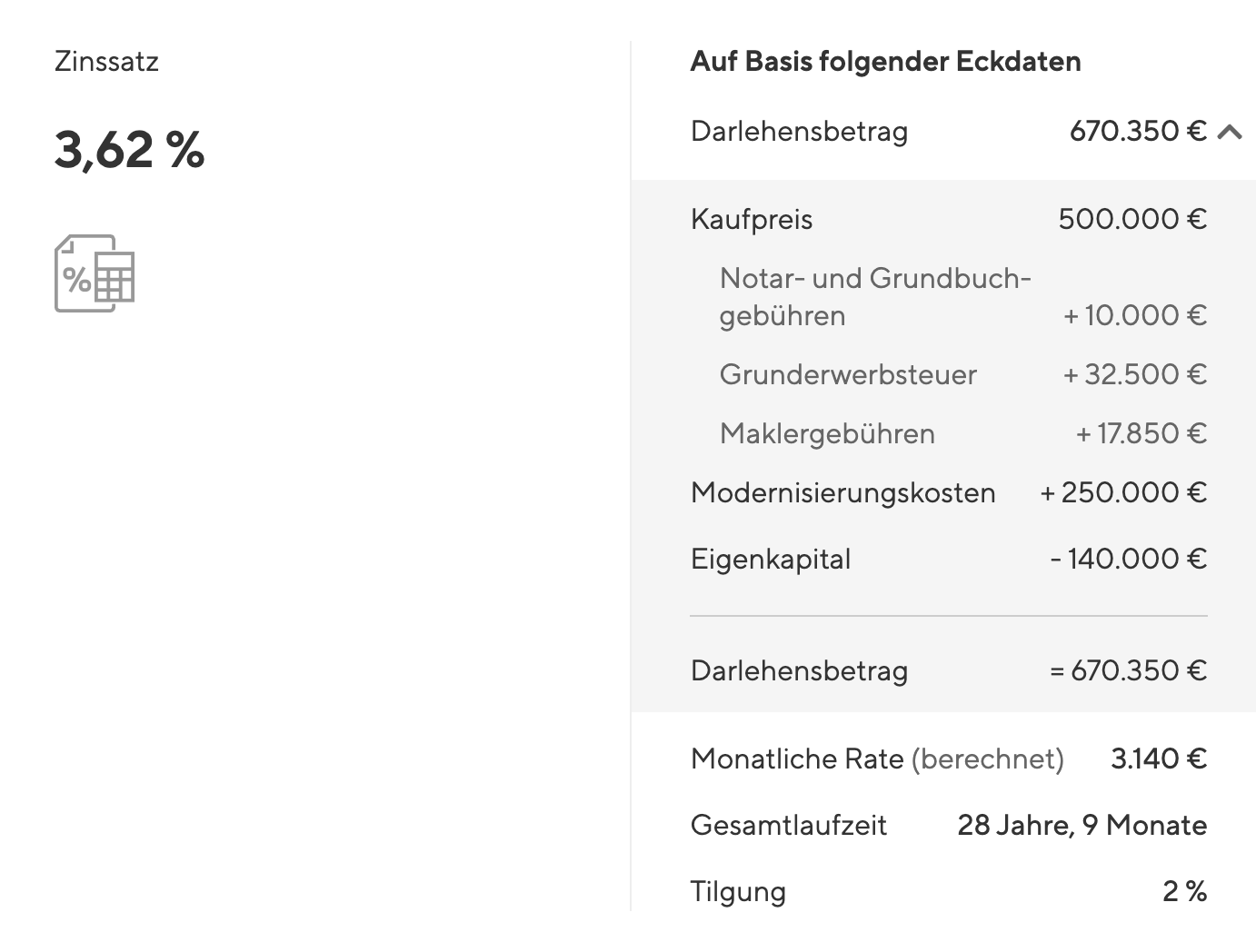Viewport: 1256px width, 952px height.
Task: Click the Monatliche Rate 3.140 € value
Action: point(1159,759)
